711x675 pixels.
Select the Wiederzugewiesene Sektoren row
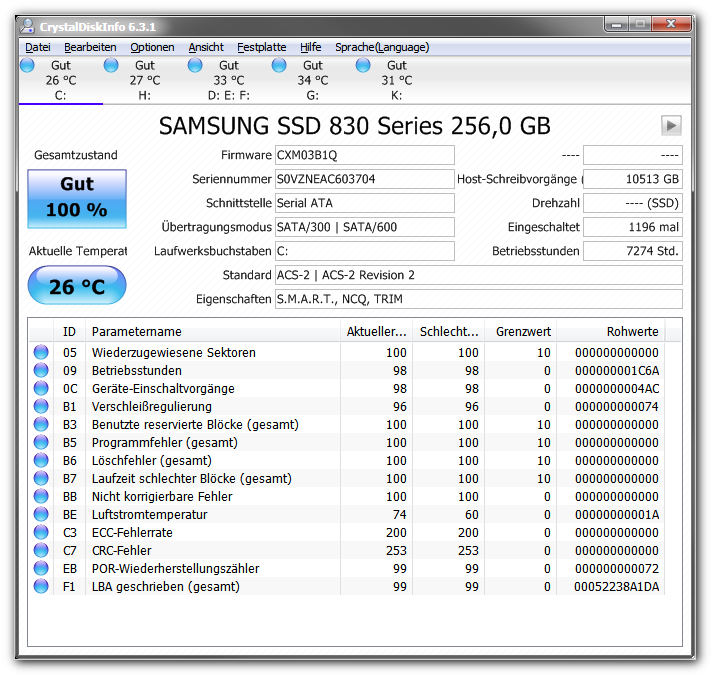pyautogui.click(x=347, y=352)
